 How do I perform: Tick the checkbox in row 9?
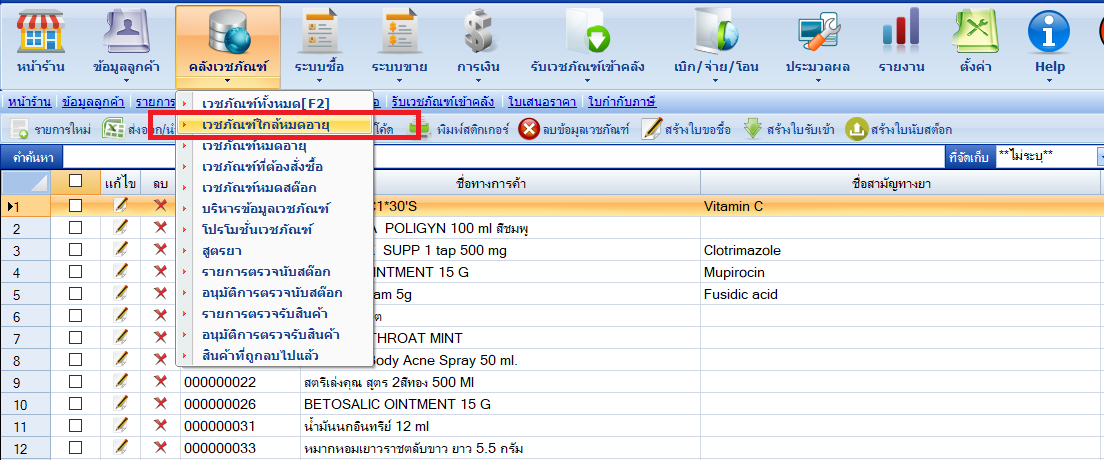[75, 381]
